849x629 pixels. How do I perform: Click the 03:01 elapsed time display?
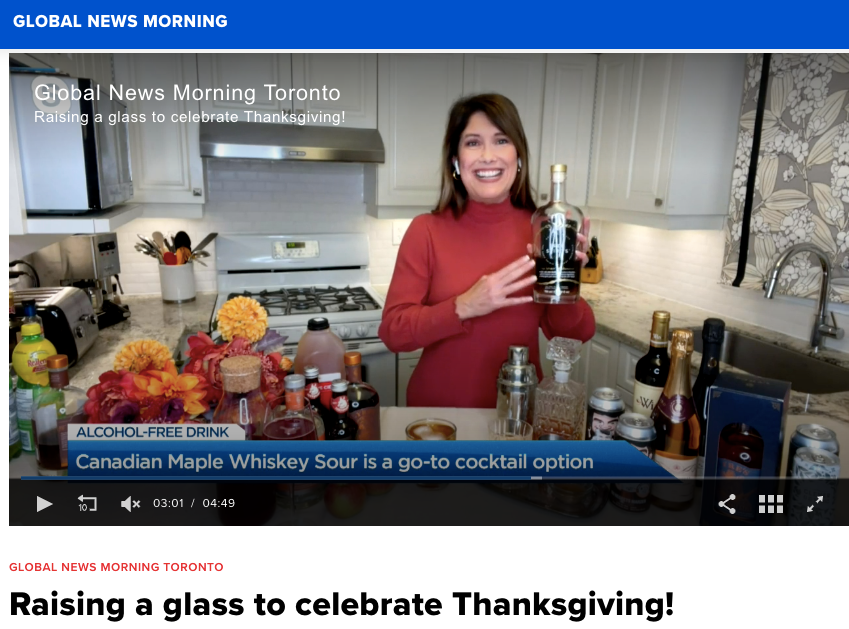168,503
